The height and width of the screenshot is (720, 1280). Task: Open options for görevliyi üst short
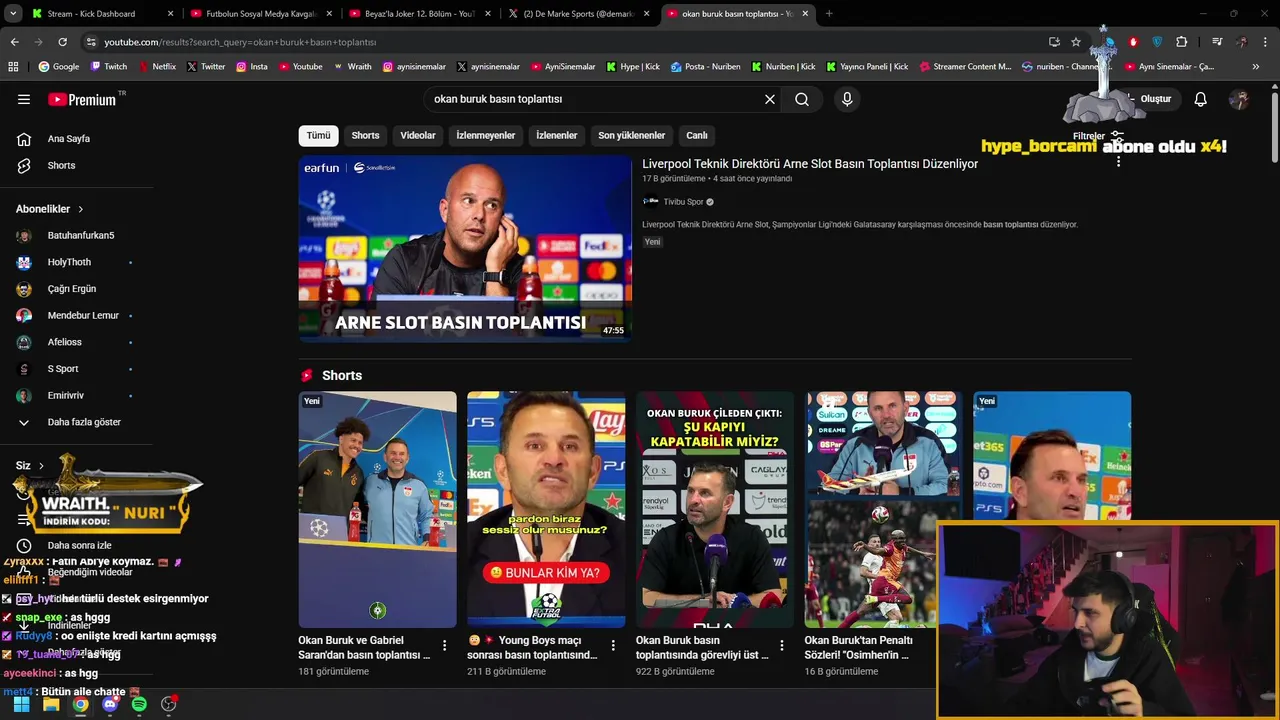tap(783, 646)
